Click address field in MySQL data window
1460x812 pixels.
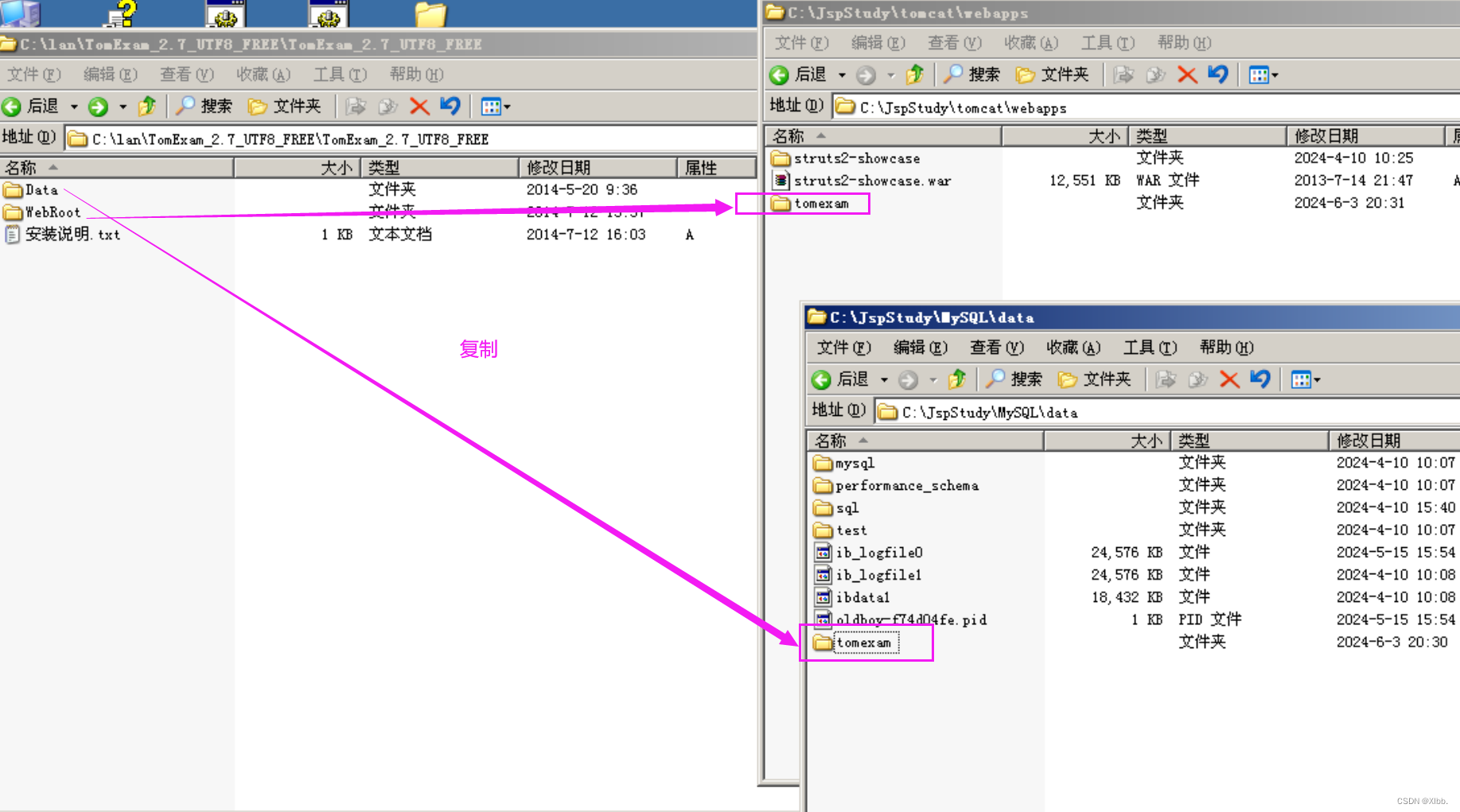(x=1167, y=412)
